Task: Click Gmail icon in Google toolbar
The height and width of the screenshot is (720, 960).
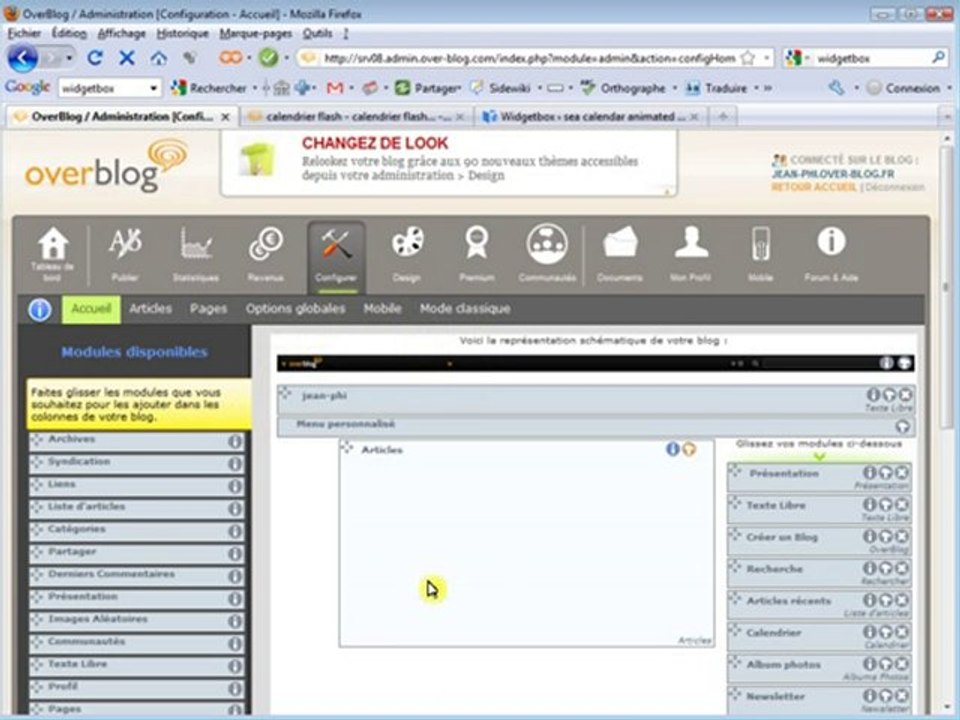Action: [334, 88]
